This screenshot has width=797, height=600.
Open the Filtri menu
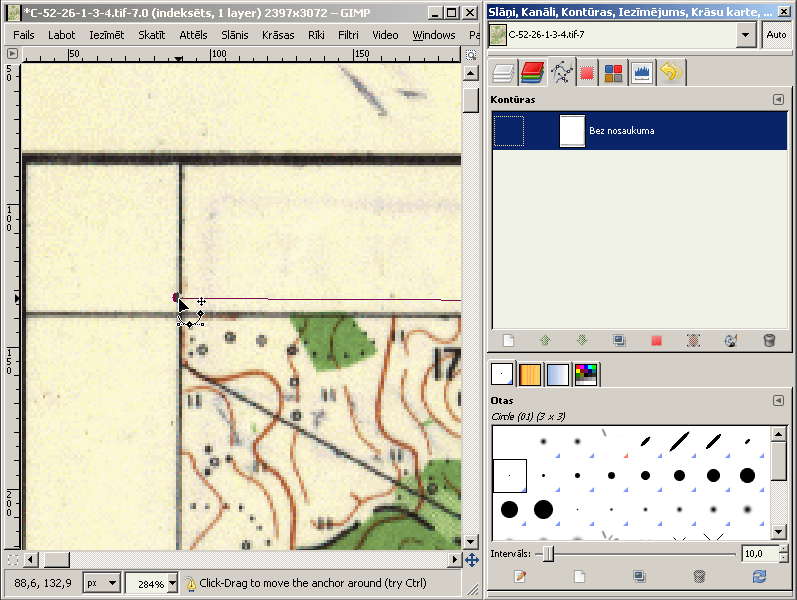click(348, 35)
